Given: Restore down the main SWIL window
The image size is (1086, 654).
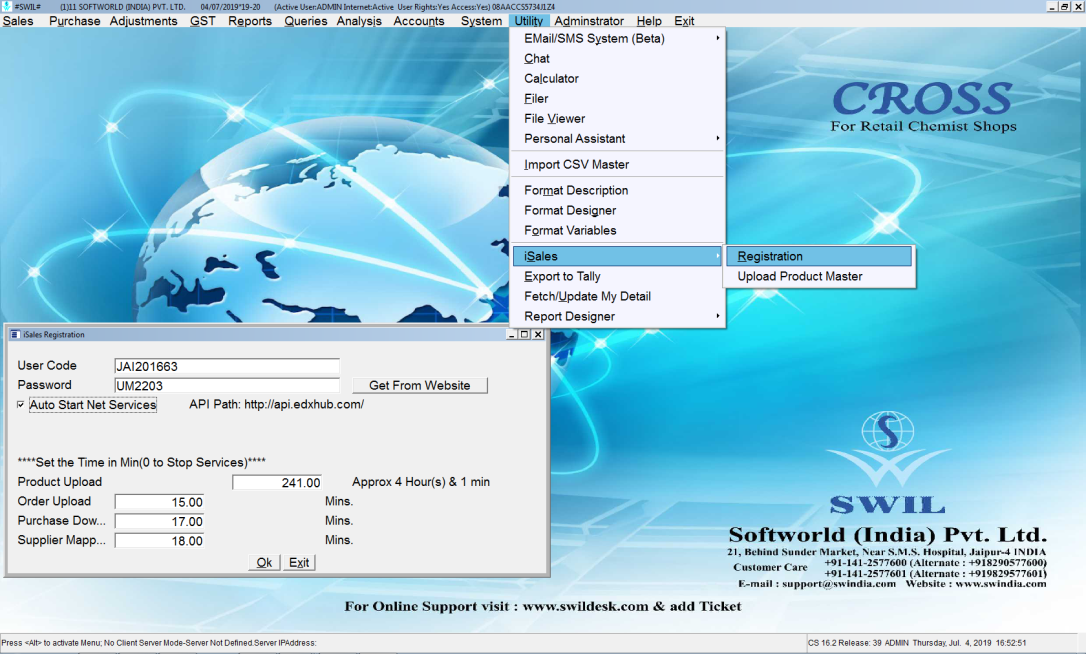Looking at the screenshot, I should (x=1065, y=7).
